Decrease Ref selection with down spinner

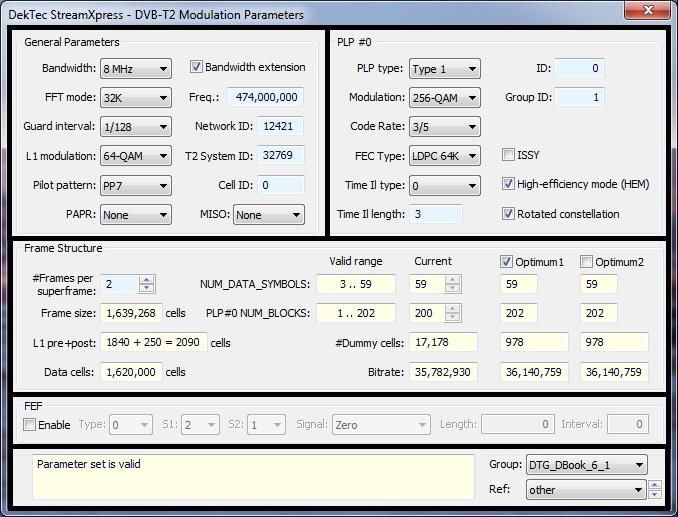654,494
